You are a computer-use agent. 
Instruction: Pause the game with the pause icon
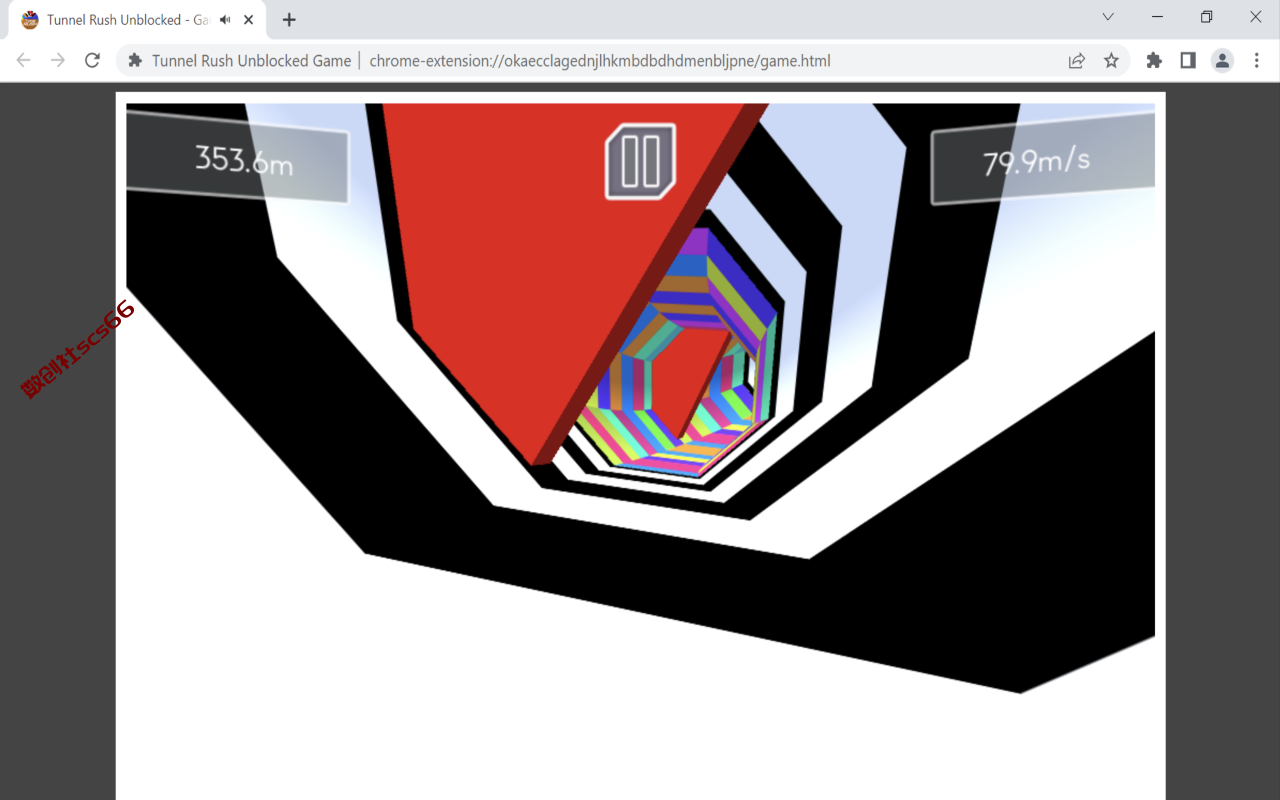(640, 161)
